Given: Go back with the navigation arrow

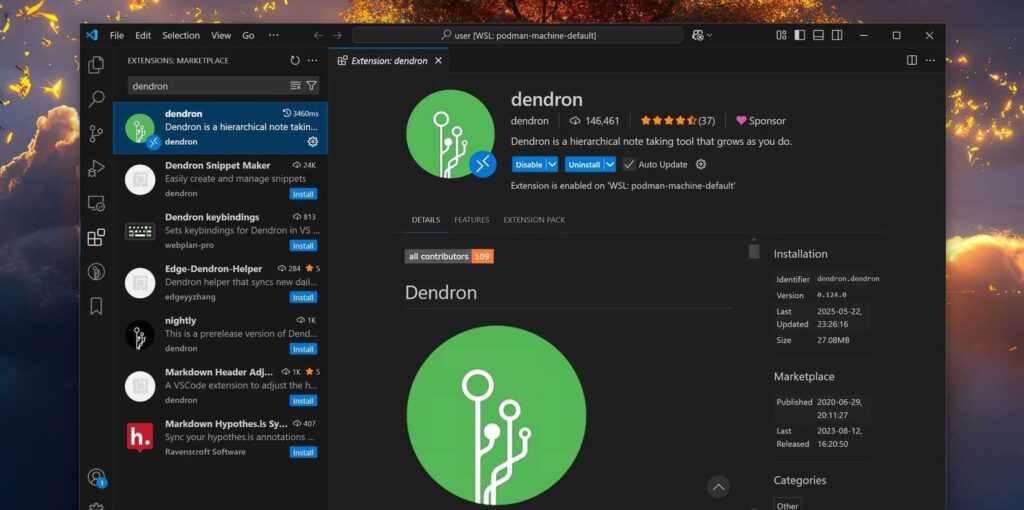Looking at the screenshot, I should [318, 35].
